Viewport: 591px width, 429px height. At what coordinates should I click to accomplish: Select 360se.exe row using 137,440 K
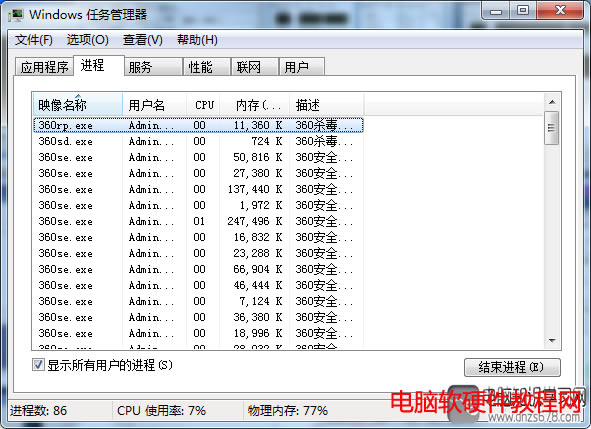click(x=198, y=189)
